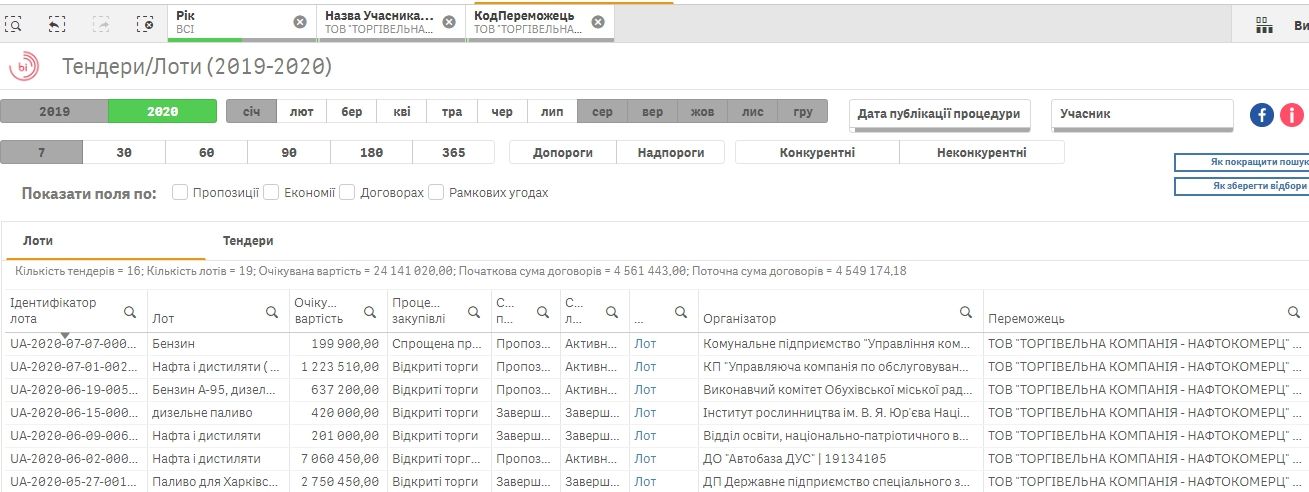This screenshot has width=1309, height=492.
Task: Select month жов
Action: click(702, 111)
